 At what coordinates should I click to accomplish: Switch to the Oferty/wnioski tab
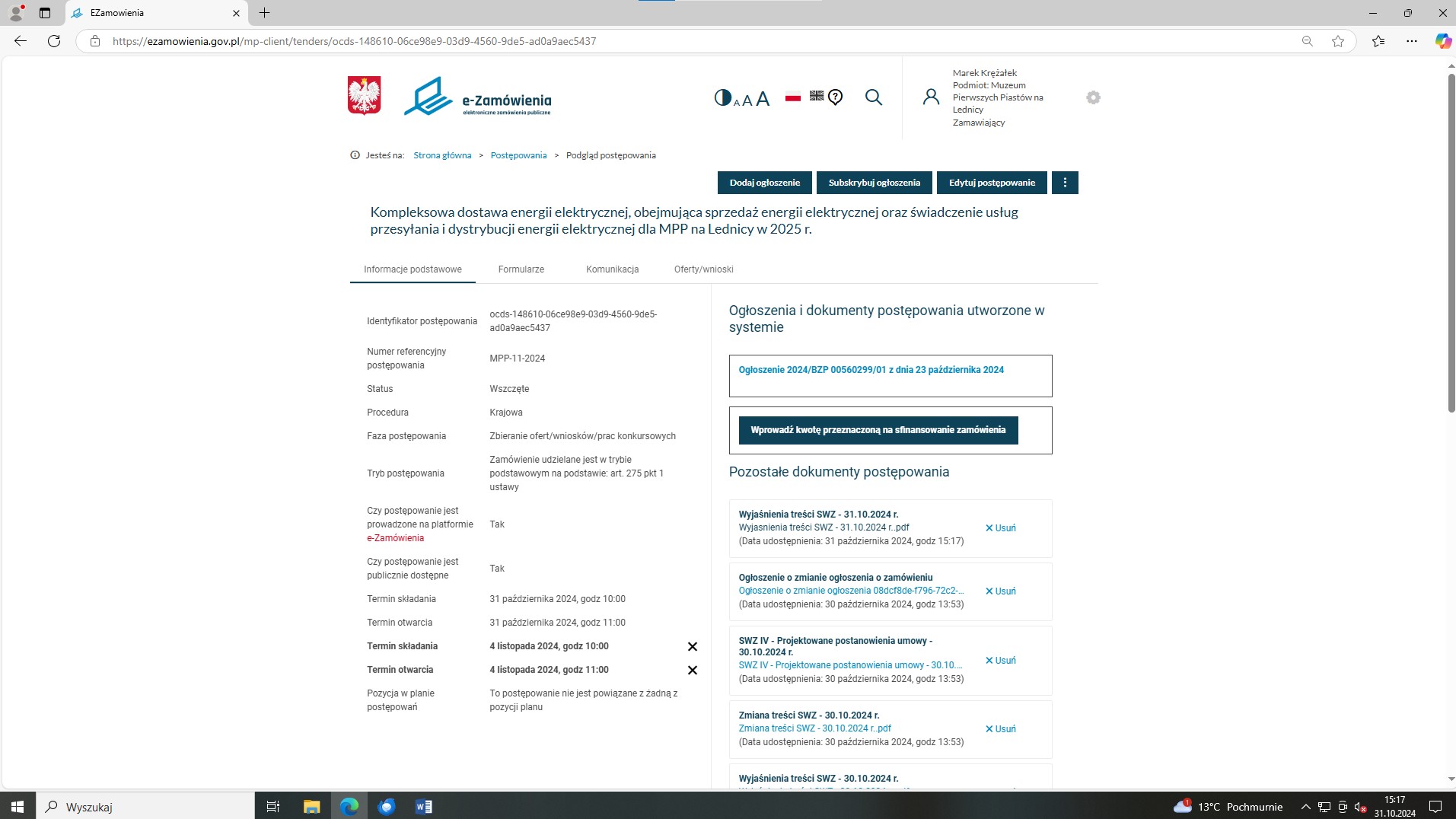[x=703, y=269]
